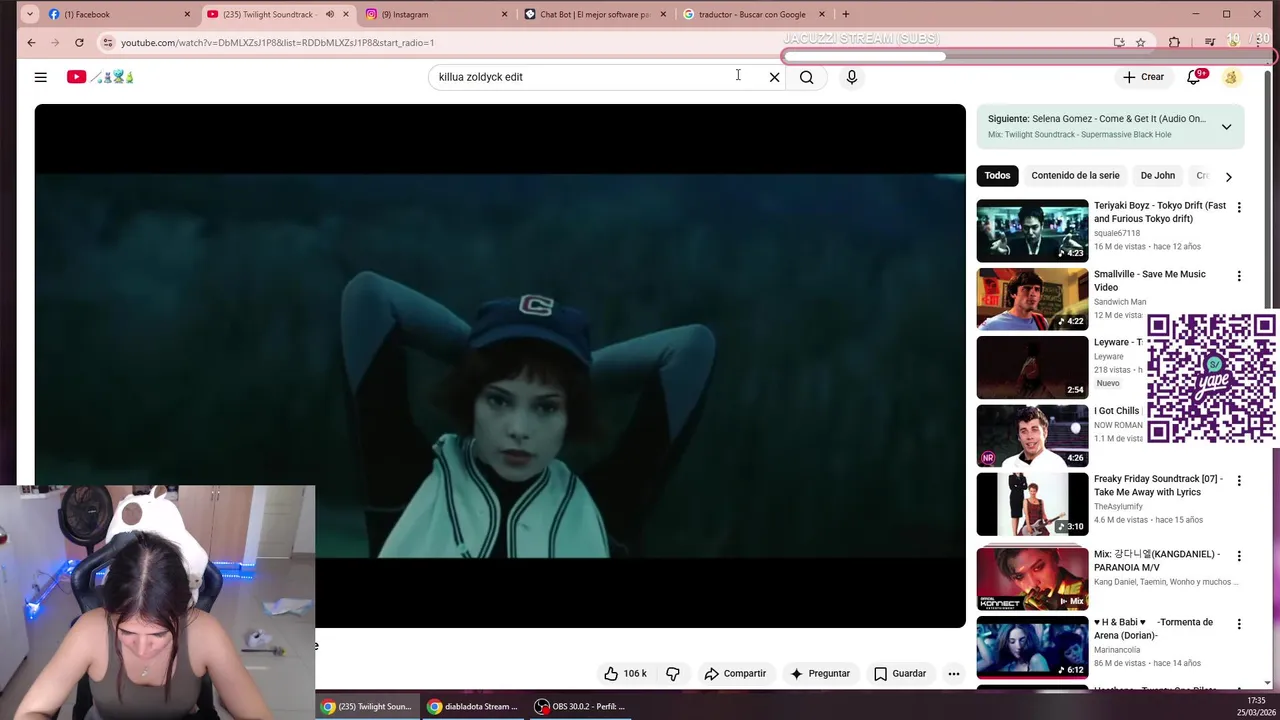Open the tab search dropdown arrow

(29, 14)
